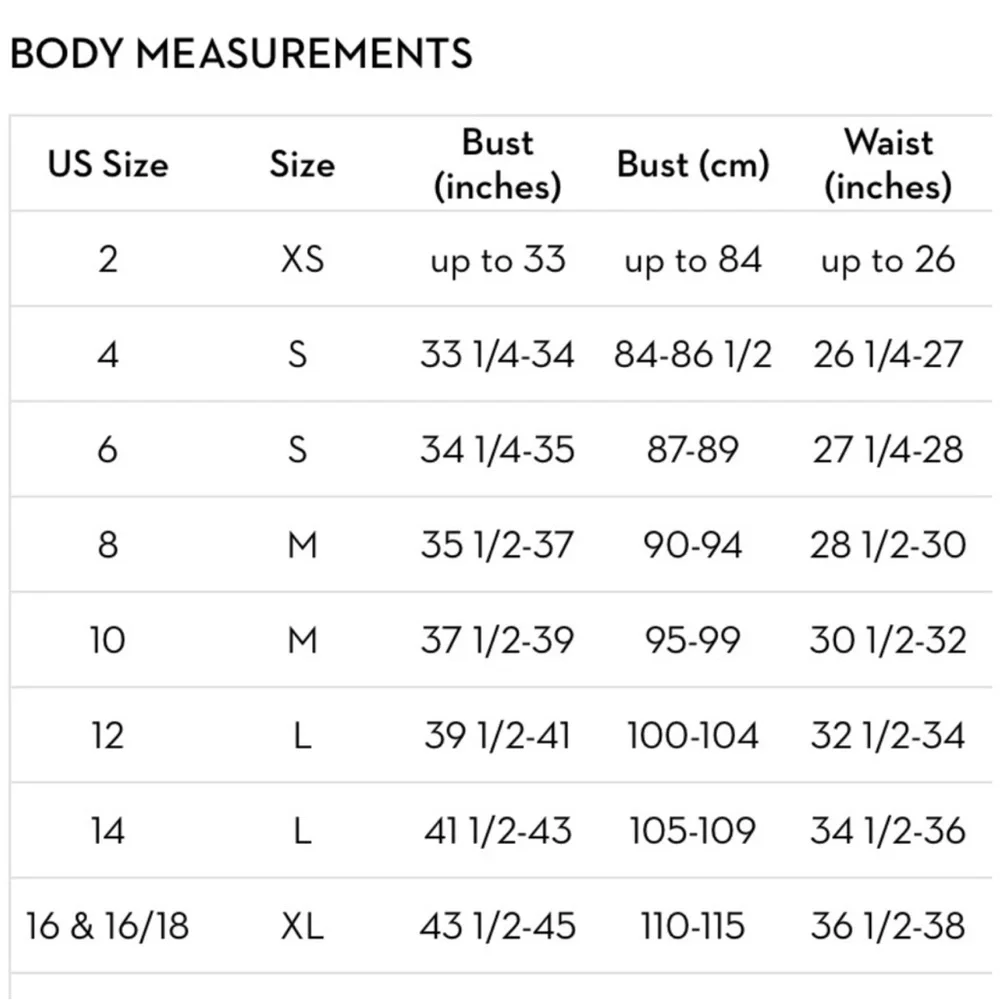Select the 100-104 bust cm cell
Screen dimensions: 1000x1000
coord(693,736)
